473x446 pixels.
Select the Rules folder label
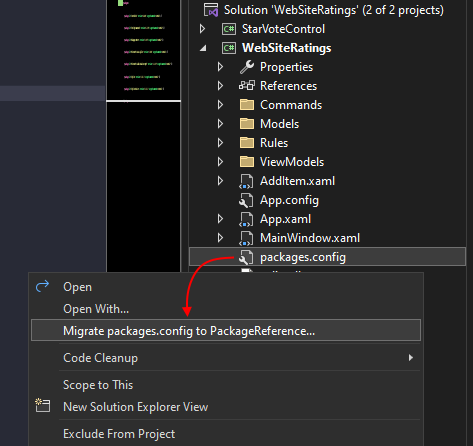click(274, 143)
